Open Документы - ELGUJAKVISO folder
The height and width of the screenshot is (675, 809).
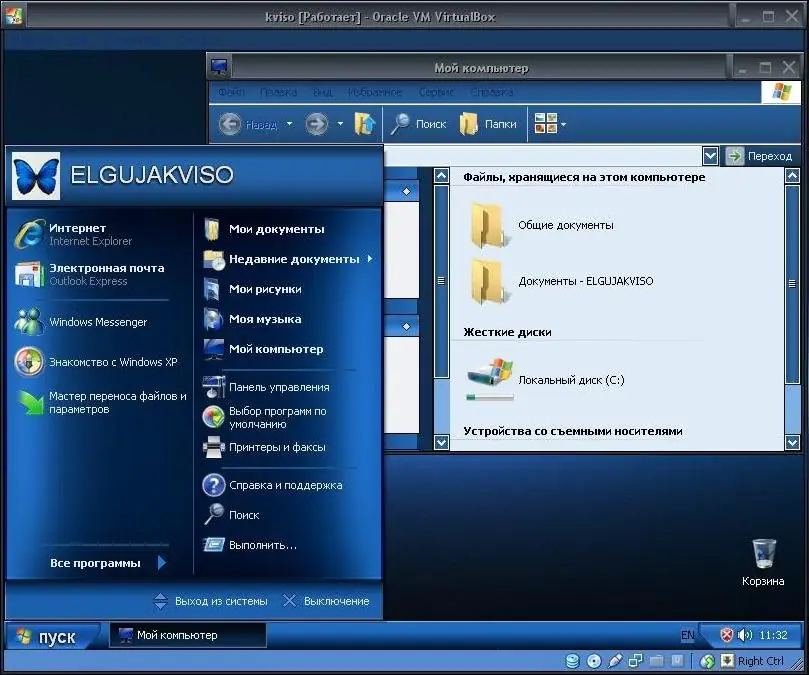561,281
